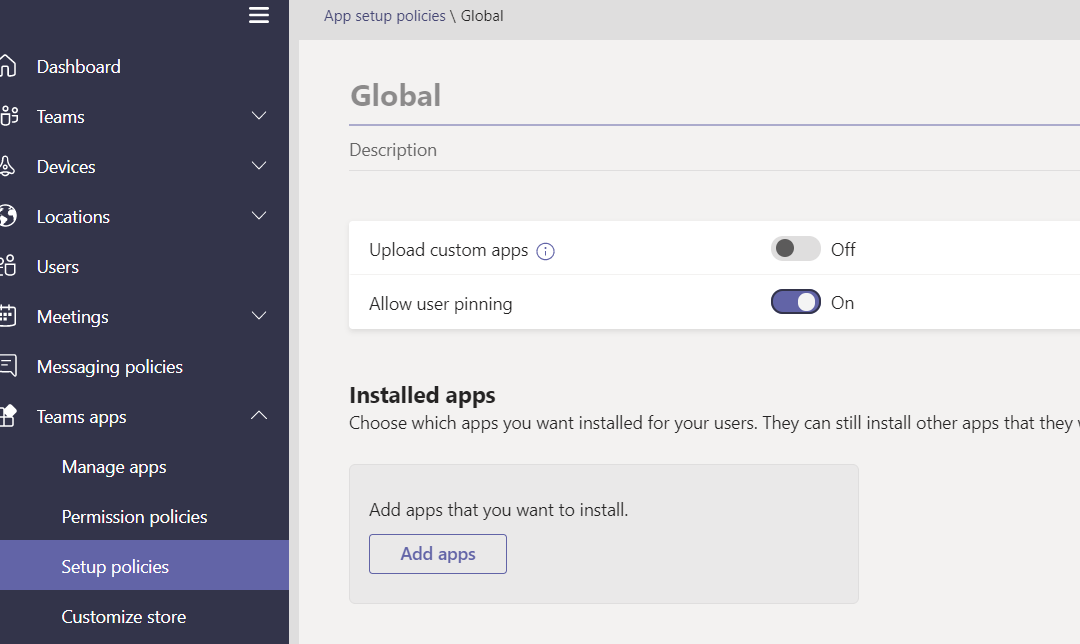The image size is (1080, 644).
Task: Click the 'Add apps that you want to install.' text
Action: (x=499, y=510)
